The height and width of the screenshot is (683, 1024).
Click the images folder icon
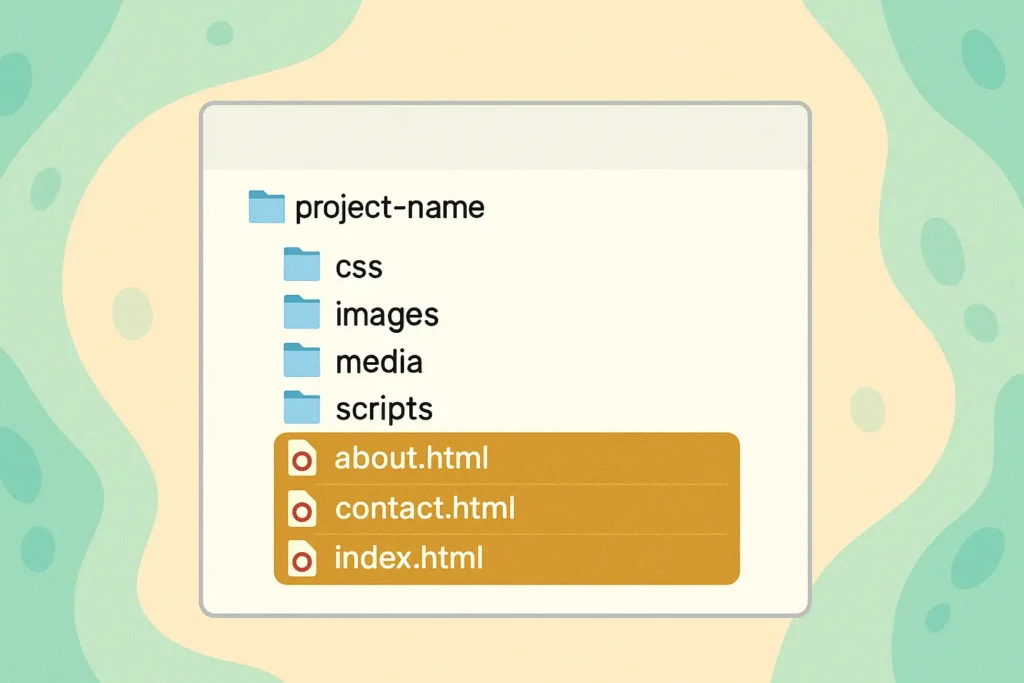point(302,311)
